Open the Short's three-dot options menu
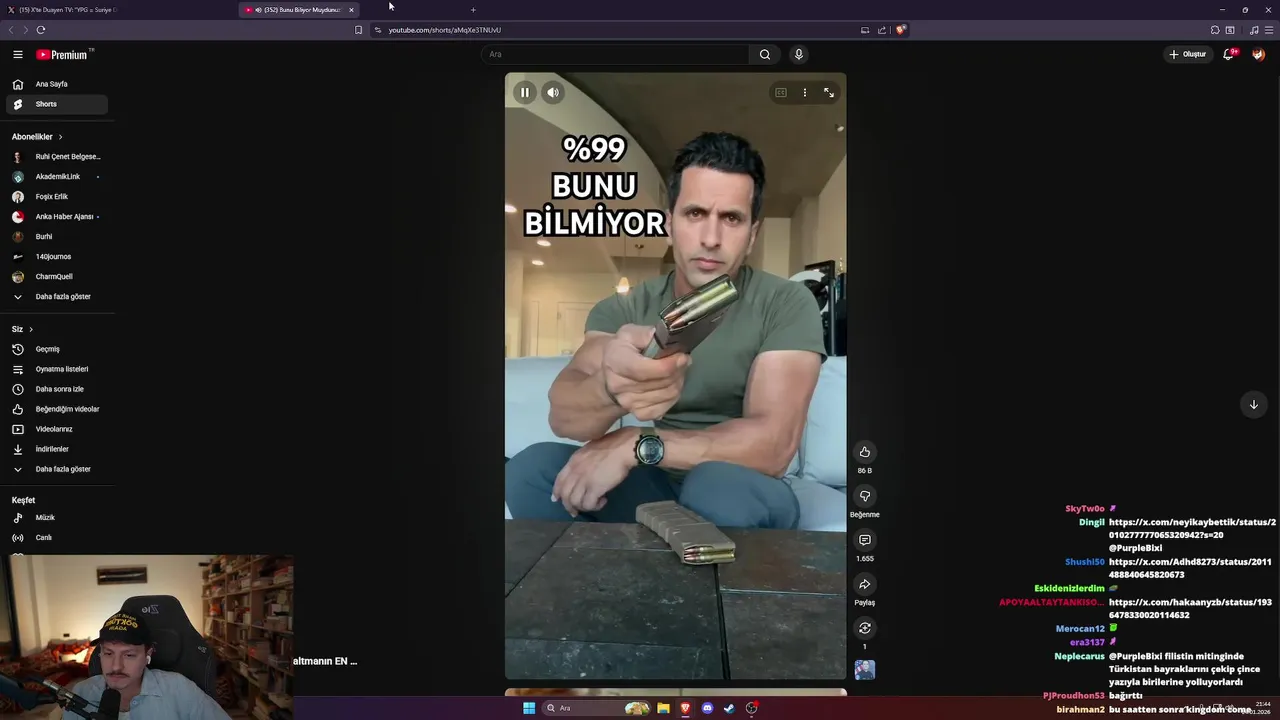 click(805, 93)
